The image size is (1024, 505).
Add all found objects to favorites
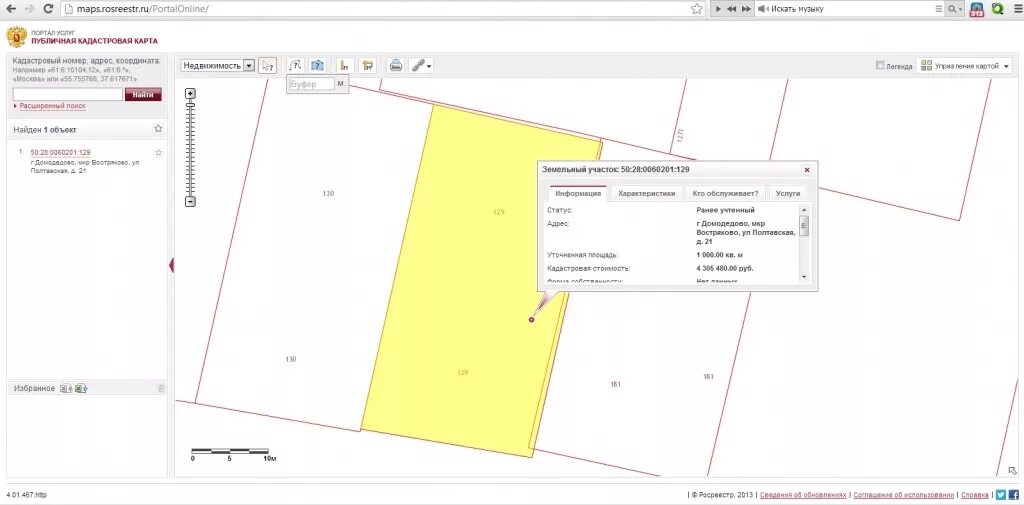[x=158, y=129]
